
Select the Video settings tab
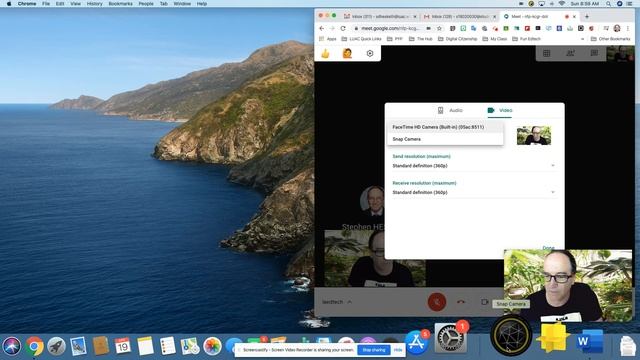pos(500,110)
